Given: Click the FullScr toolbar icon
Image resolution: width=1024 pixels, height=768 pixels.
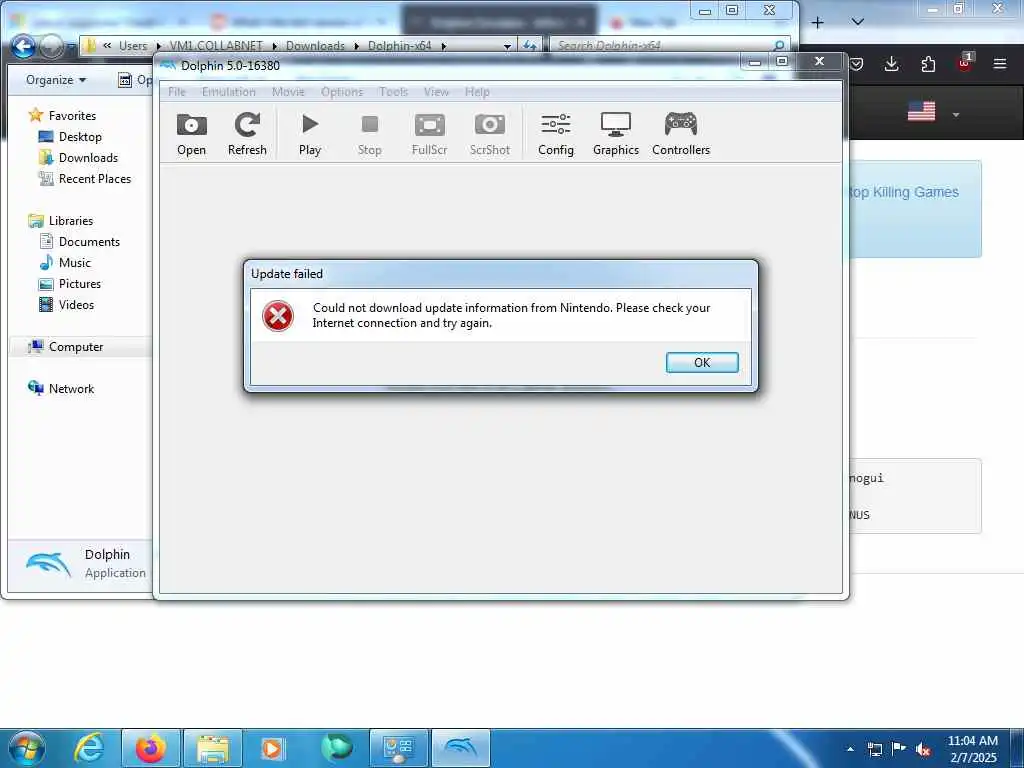Looking at the screenshot, I should point(429,134).
